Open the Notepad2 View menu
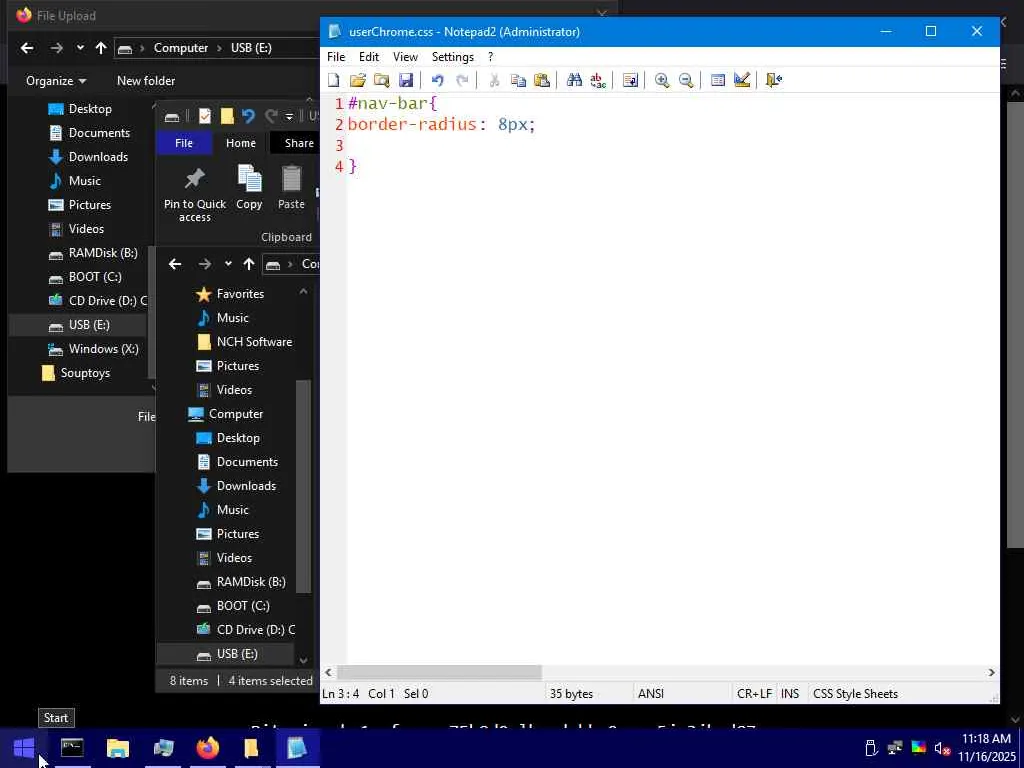 click(x=405, y=57)
